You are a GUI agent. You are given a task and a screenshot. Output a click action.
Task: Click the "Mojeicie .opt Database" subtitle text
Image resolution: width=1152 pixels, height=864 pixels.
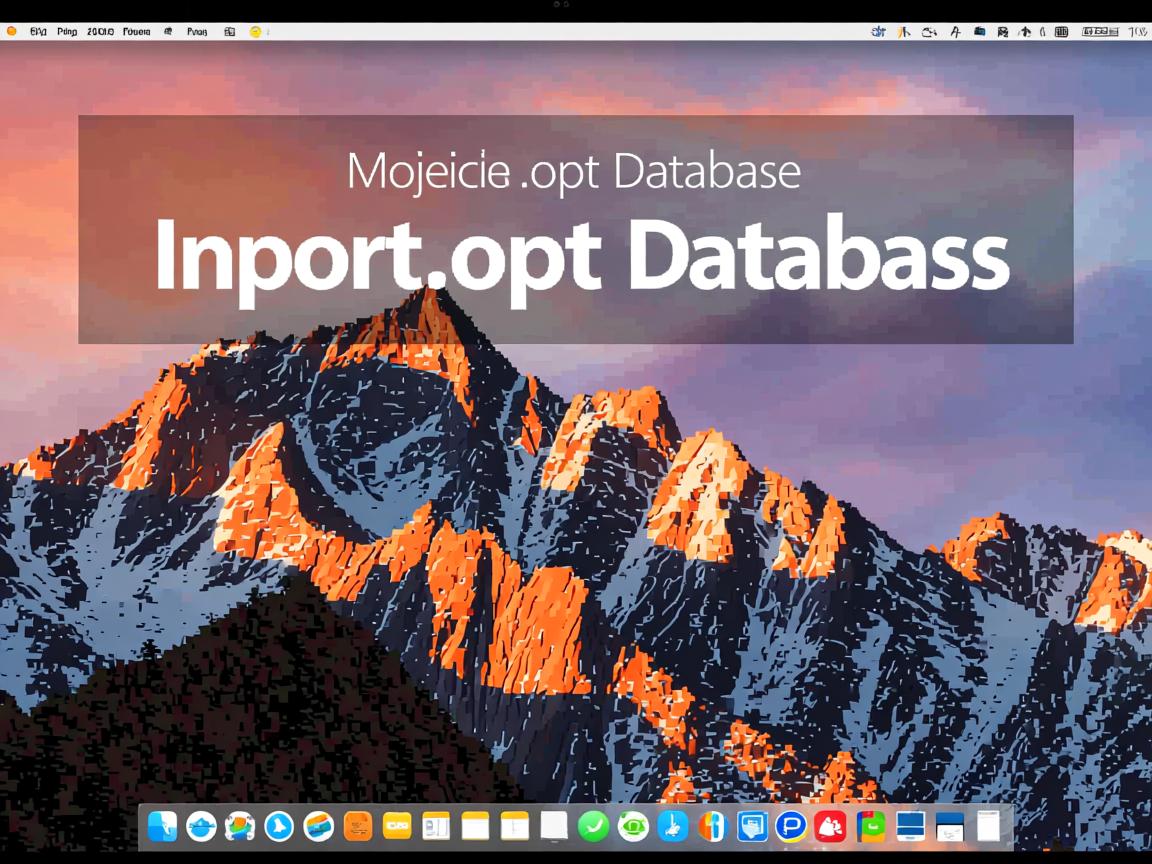[574, 171]
